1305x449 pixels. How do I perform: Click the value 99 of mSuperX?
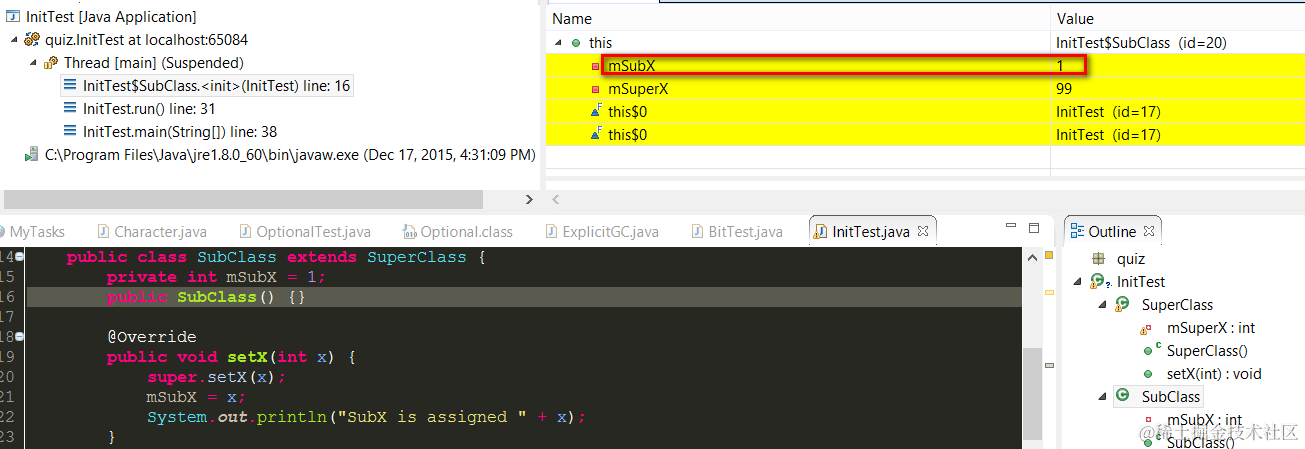click(1065, 88)
